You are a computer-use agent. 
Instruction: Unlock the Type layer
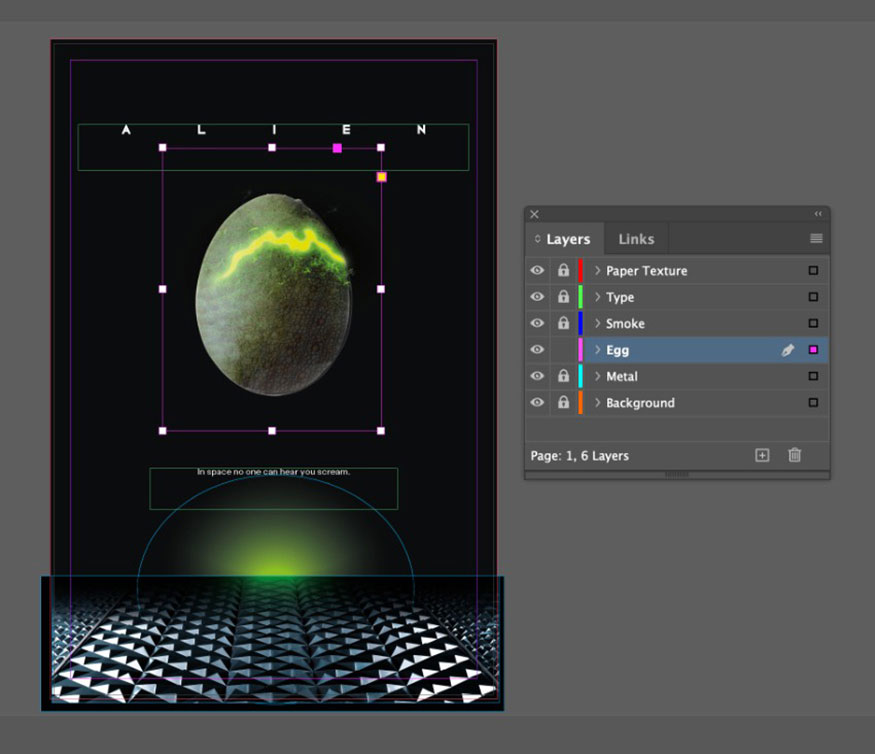pyautogui.click(x=564, y=297)
